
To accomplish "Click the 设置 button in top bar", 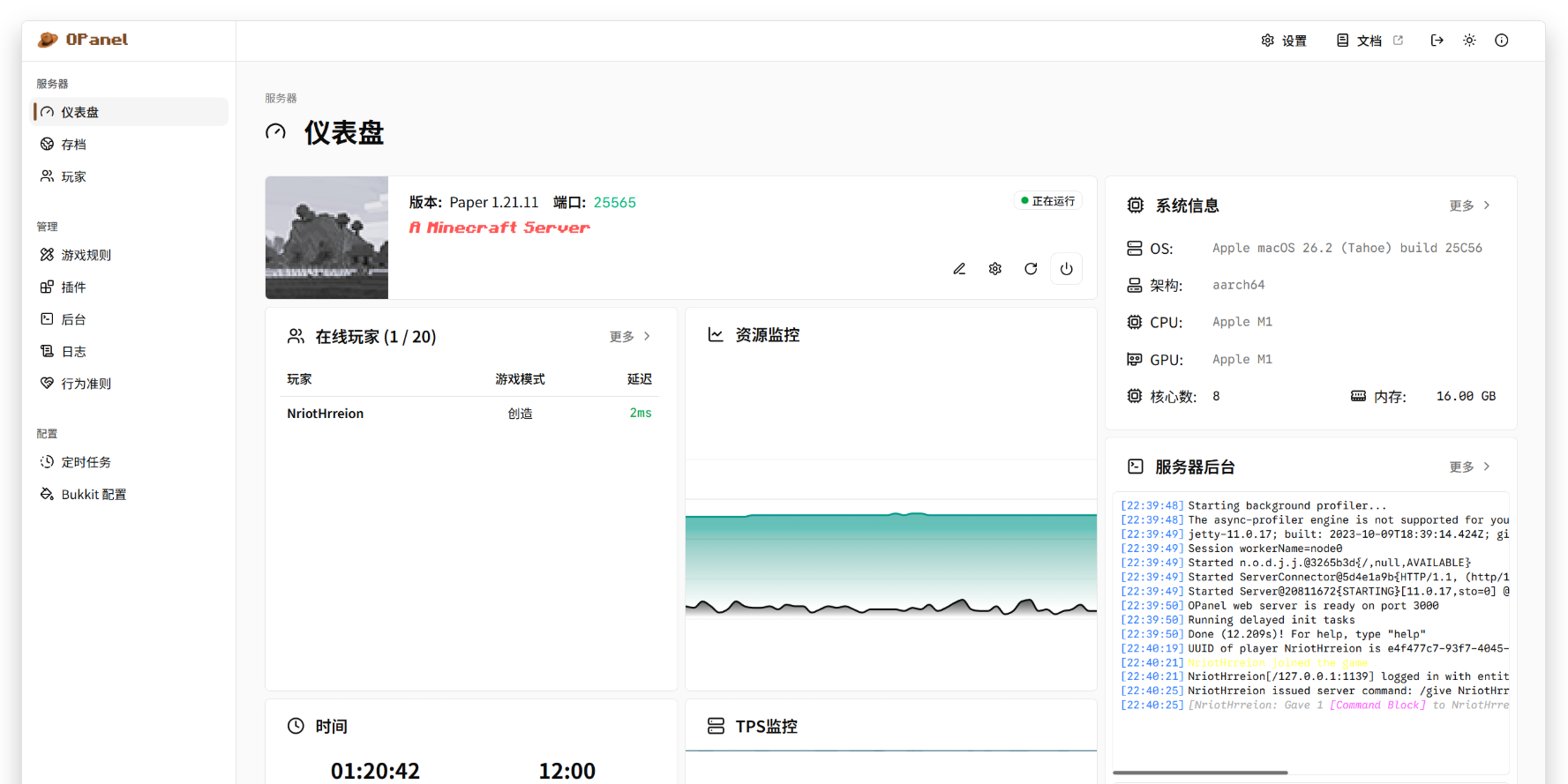I will pyautogui.click(x=1284, y=41).
